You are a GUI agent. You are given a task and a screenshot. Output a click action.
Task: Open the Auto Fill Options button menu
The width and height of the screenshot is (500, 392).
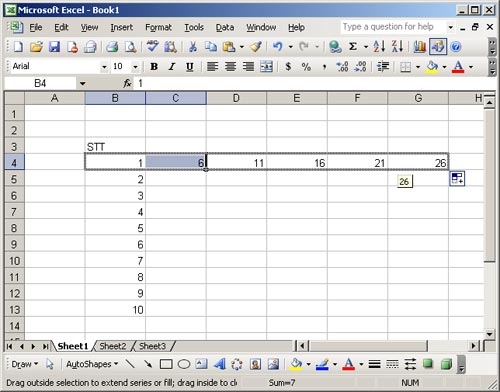point(457,179)
